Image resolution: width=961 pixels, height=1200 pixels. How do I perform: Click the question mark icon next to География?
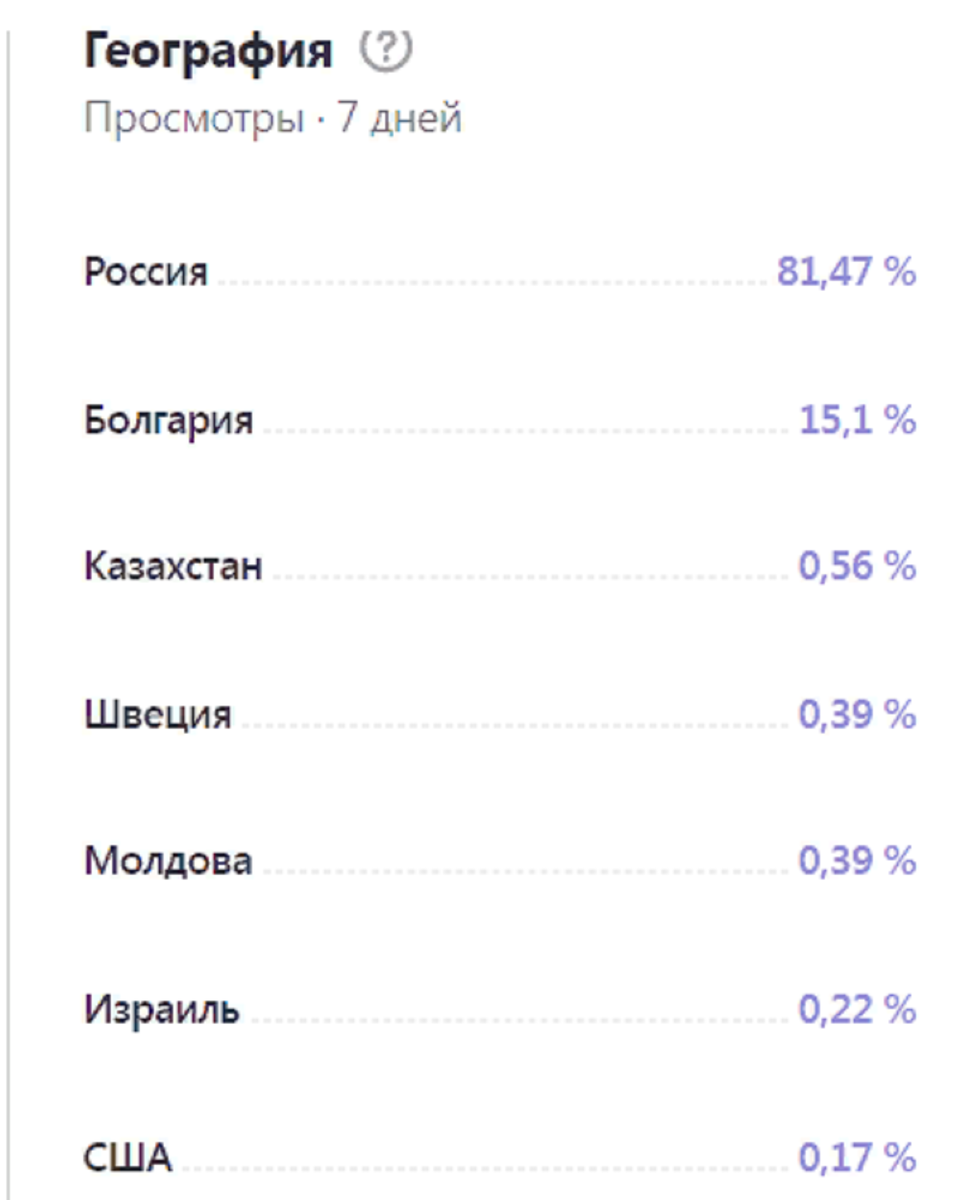point(385,48)
